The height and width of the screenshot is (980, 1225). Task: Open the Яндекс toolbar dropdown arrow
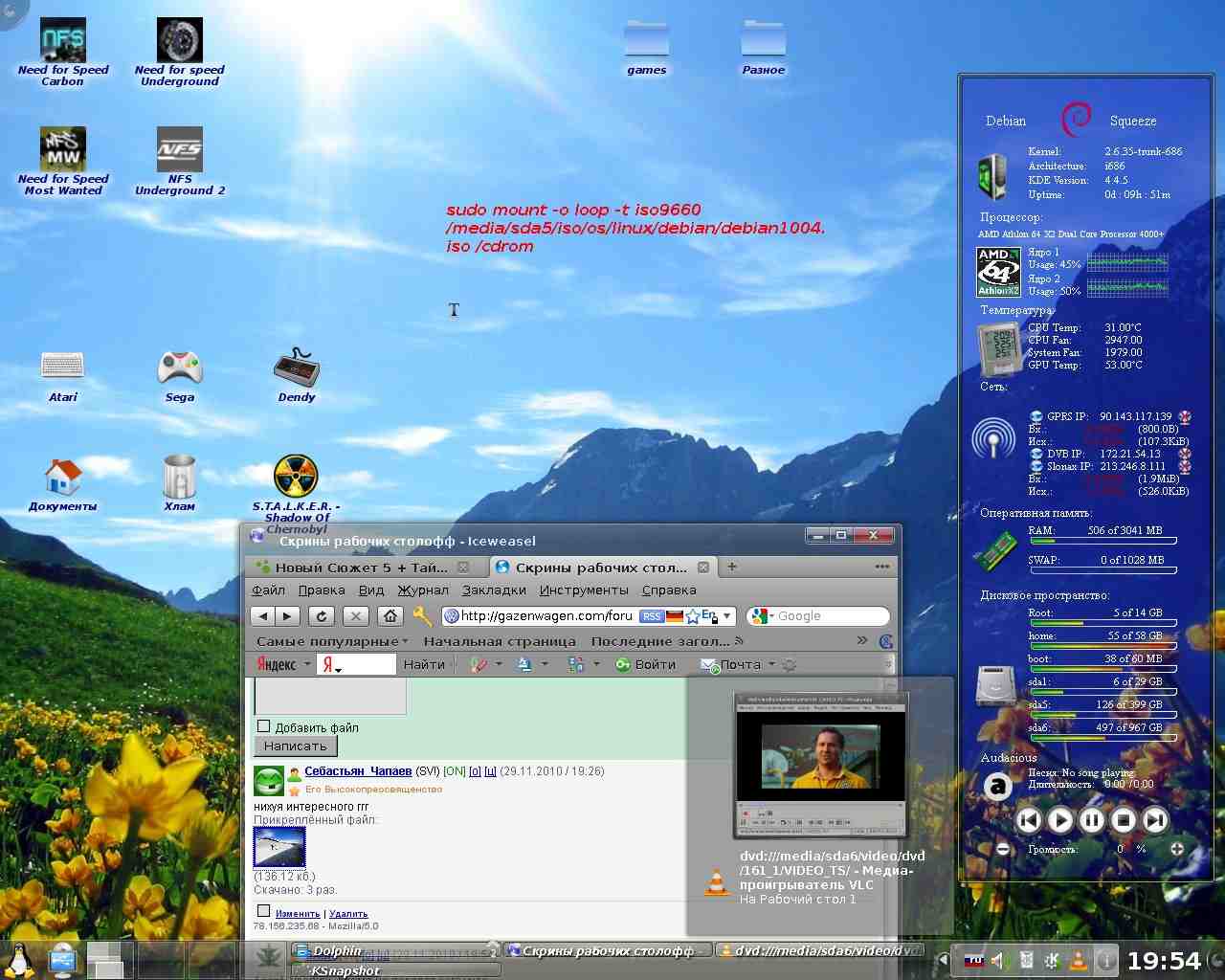[307, 664]
